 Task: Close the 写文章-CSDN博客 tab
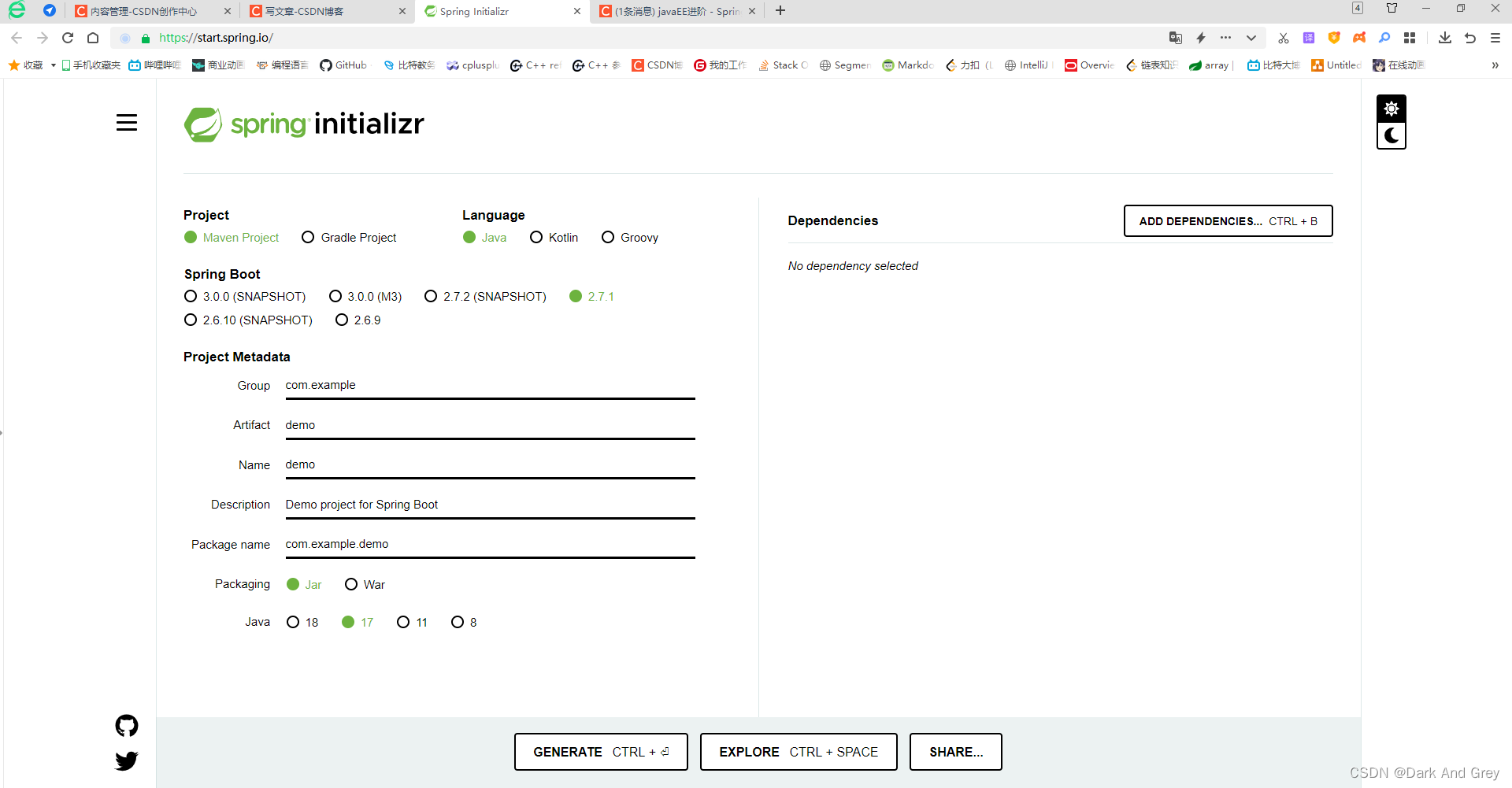pyautogui.click(x=402, y=11)
